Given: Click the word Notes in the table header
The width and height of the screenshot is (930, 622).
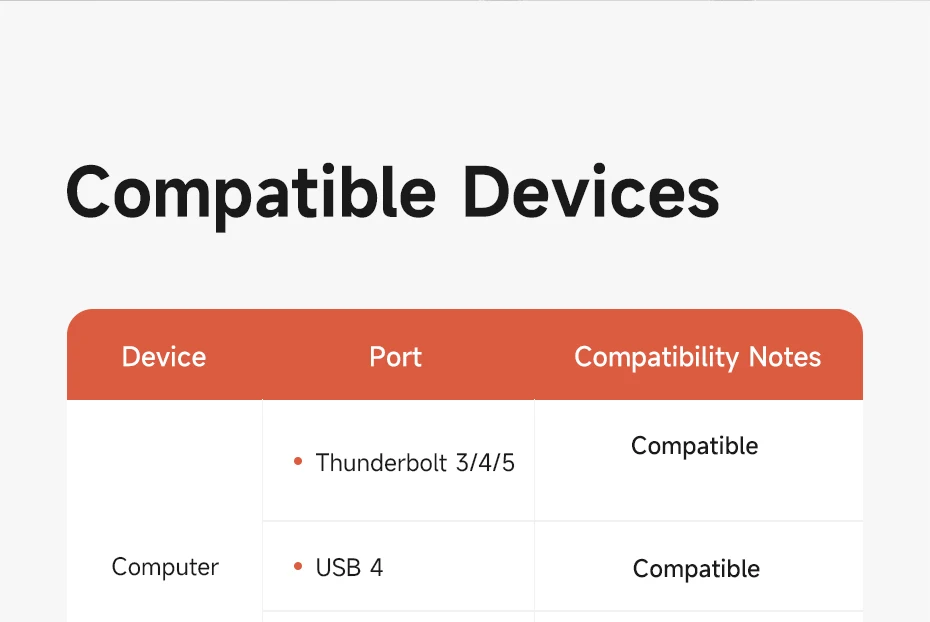Looking at the screenshot, I should point(785,357).
